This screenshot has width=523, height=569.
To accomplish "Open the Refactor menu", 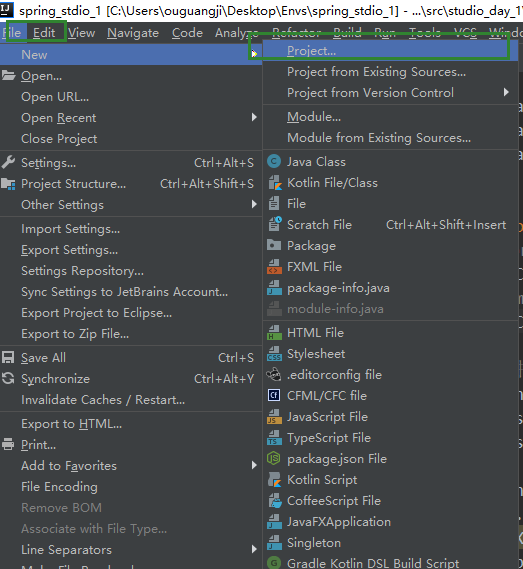I will [x=297, y=33].
